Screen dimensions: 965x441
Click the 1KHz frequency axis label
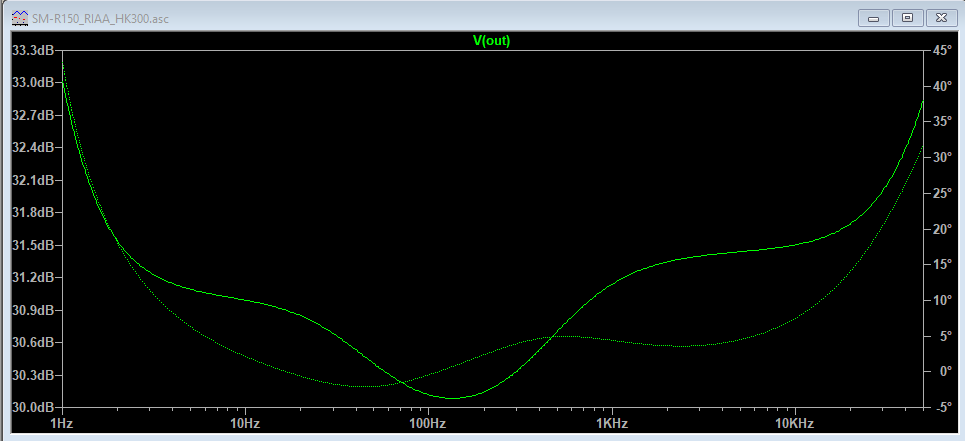611,424
